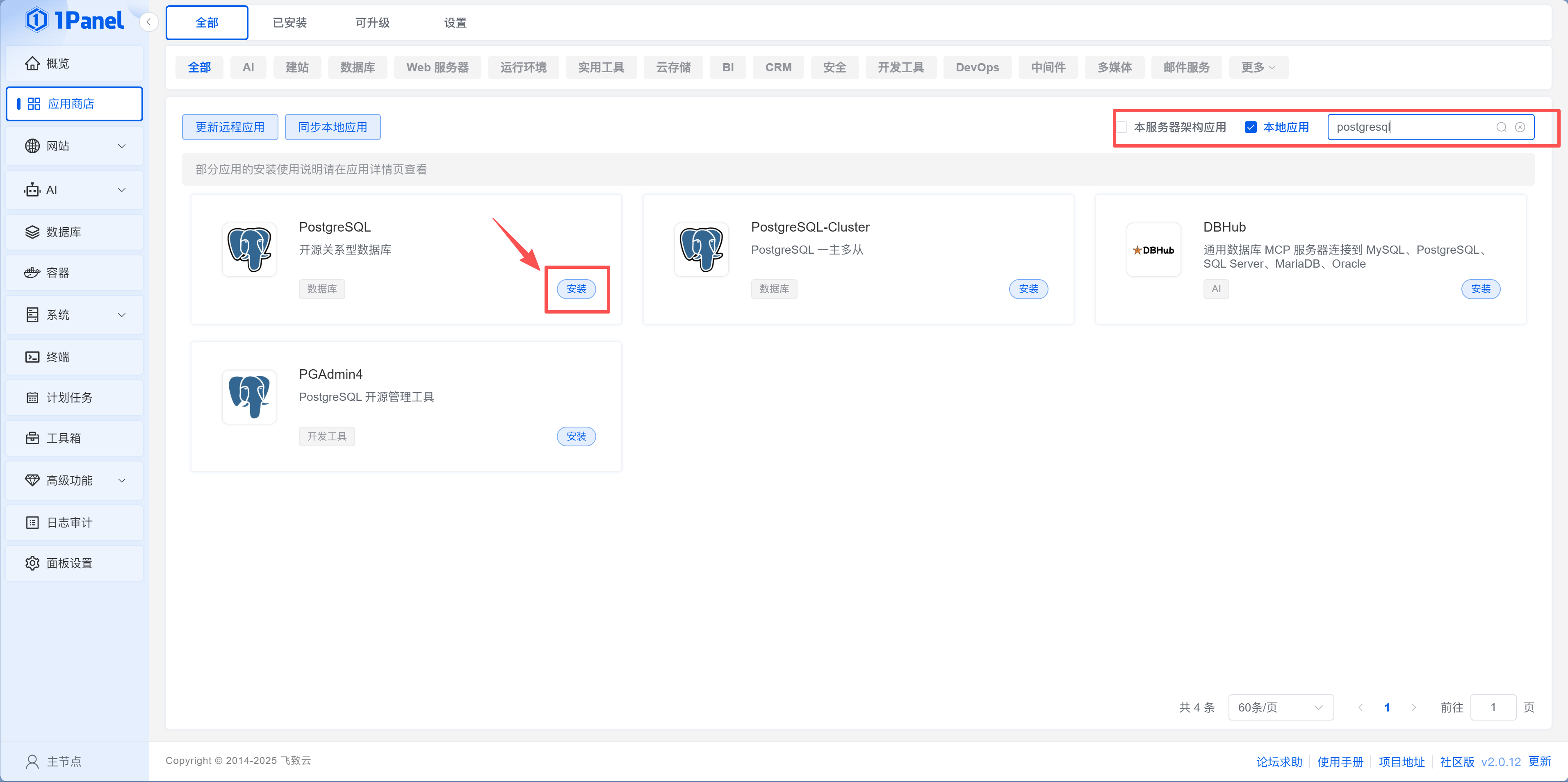This screenshot has height=782, width=1568.
Task: Click the page number input field
Action: point(1493,707)
